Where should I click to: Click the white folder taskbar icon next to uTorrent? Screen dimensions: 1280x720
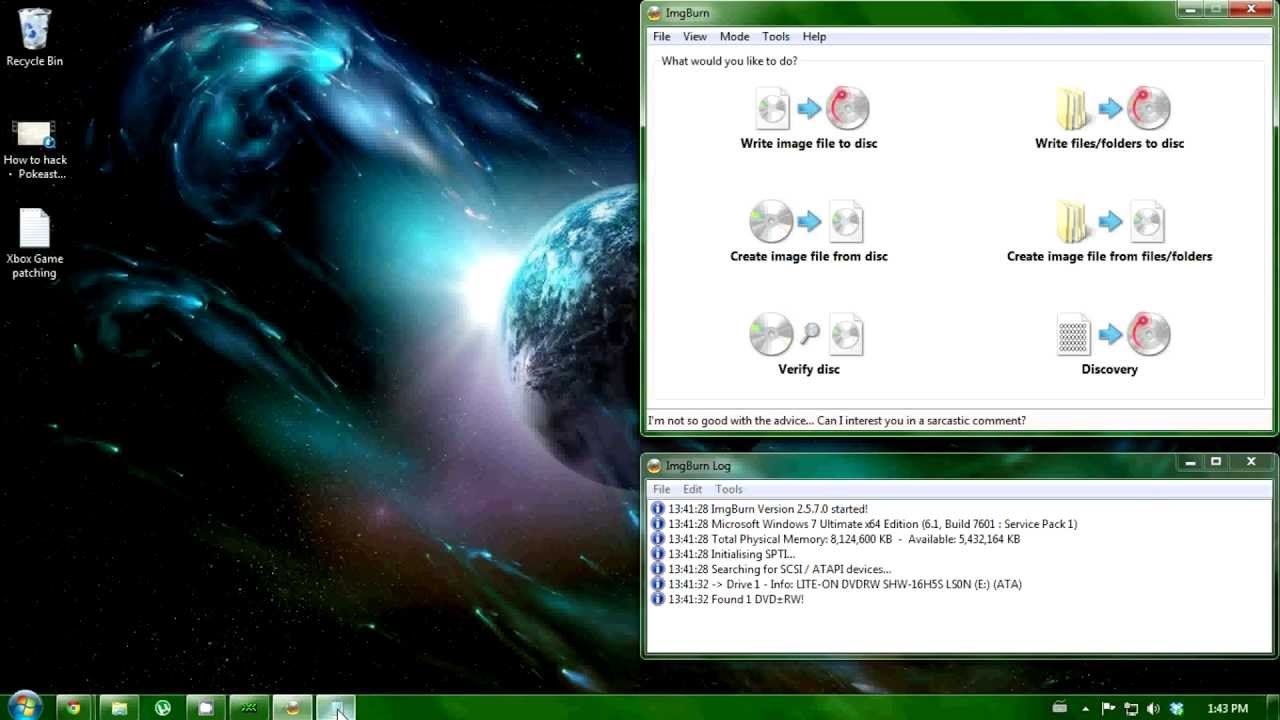point(206,708)
